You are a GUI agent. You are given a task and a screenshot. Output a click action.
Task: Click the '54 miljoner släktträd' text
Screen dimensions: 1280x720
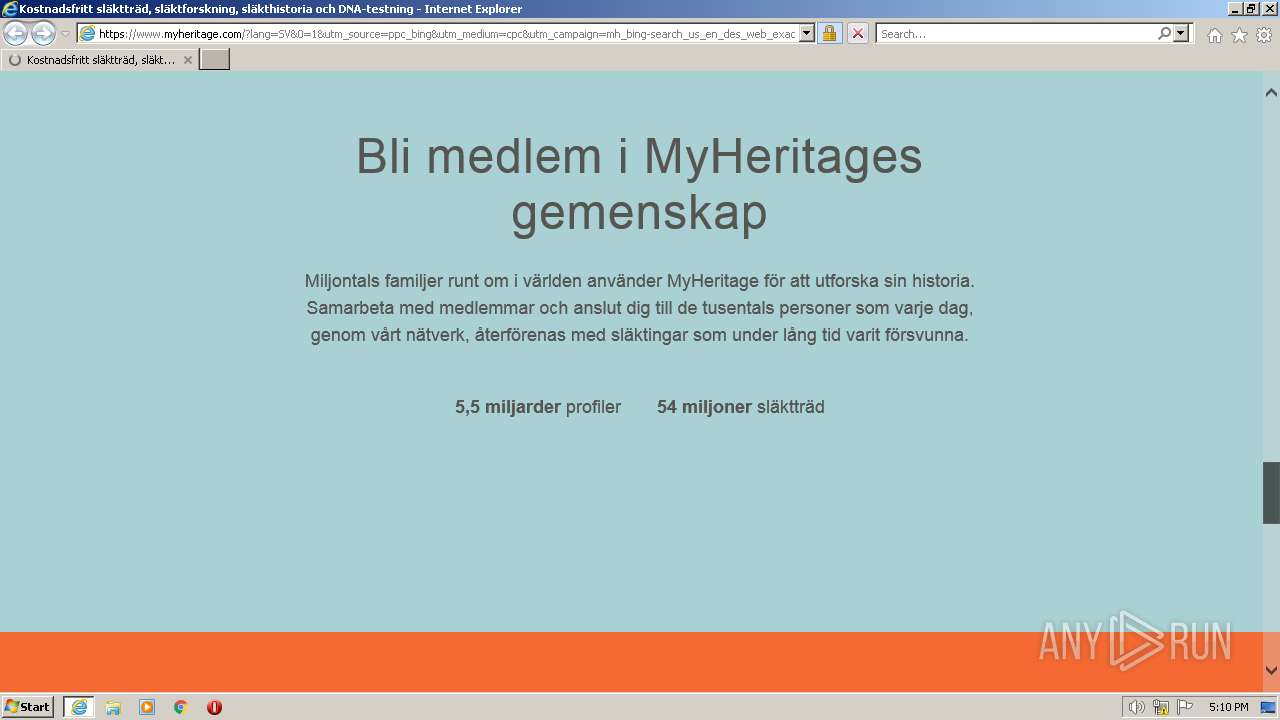click(741, 407)
